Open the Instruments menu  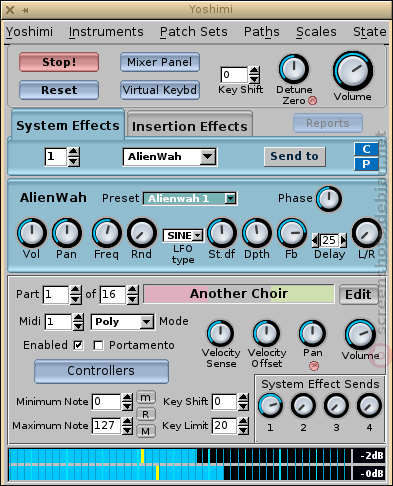[106, 32]
